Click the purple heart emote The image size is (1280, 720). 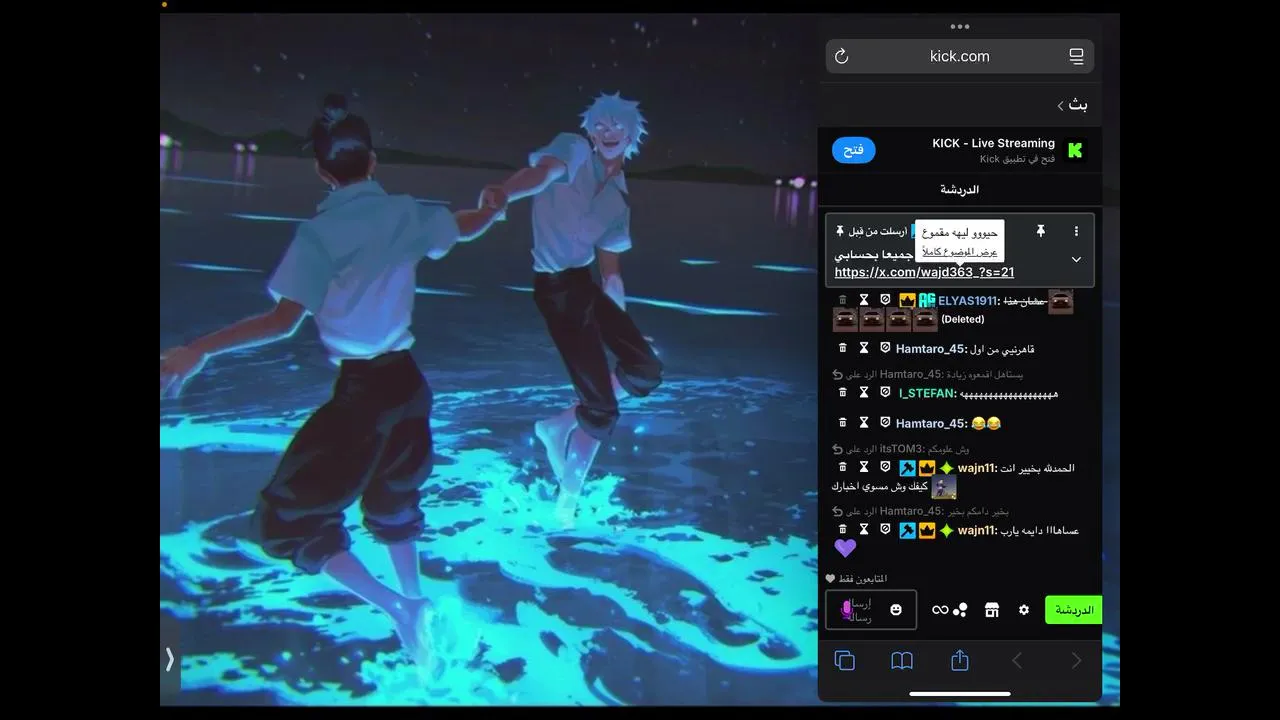coord(845,548)
